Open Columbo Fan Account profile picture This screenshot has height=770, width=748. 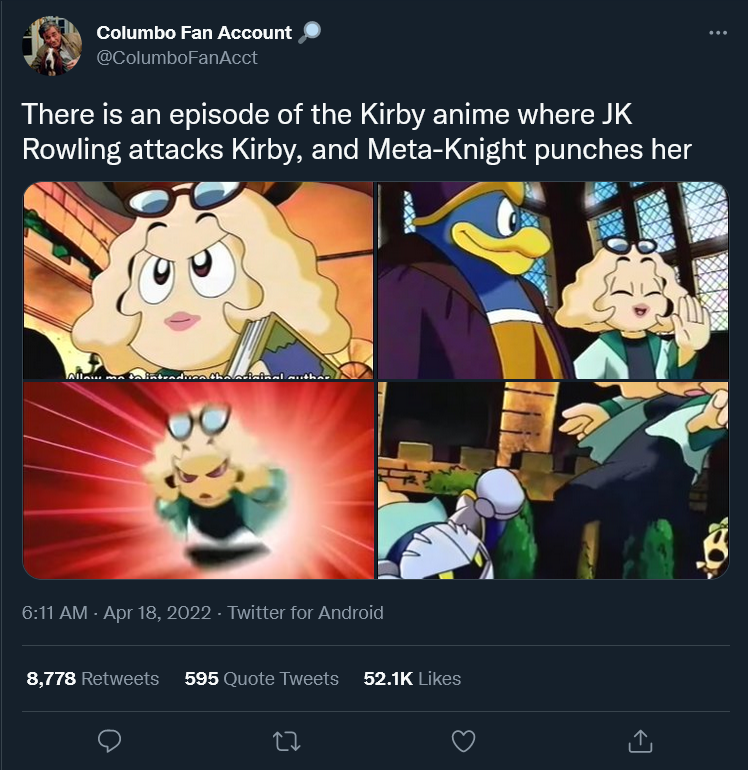tap(52, 46)
